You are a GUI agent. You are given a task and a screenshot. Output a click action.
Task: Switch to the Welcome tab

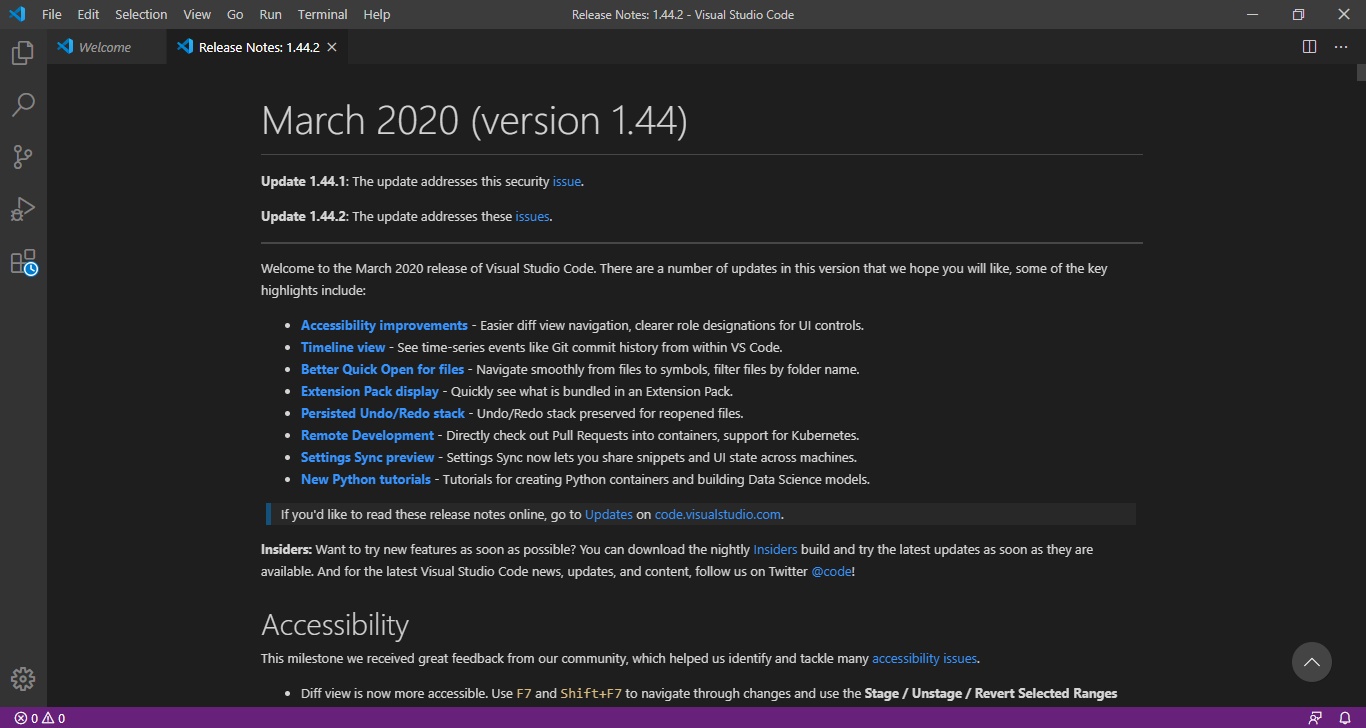107,47
